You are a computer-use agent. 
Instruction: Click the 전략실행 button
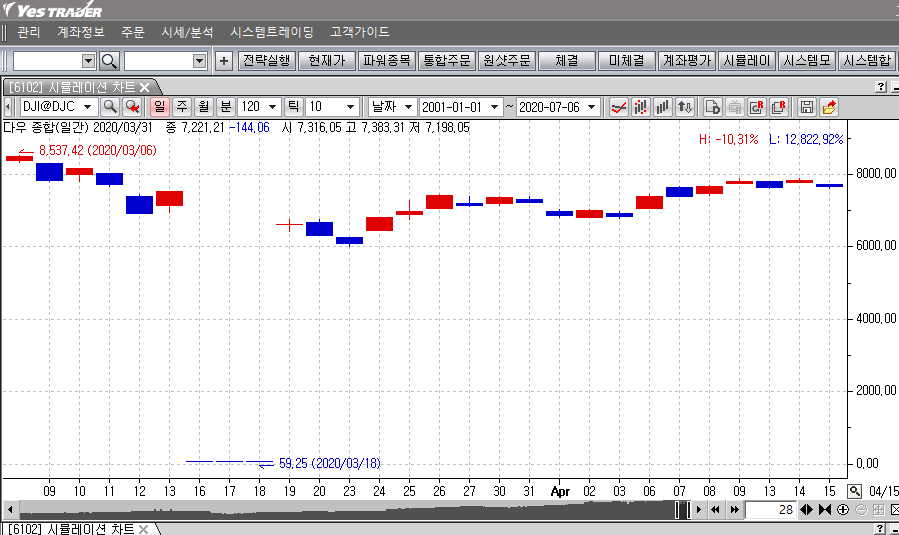point(267,61)
